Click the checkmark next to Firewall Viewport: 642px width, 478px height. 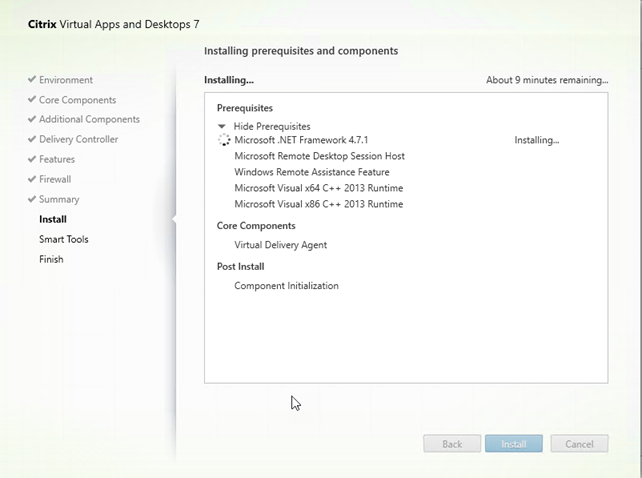(32, 179)
